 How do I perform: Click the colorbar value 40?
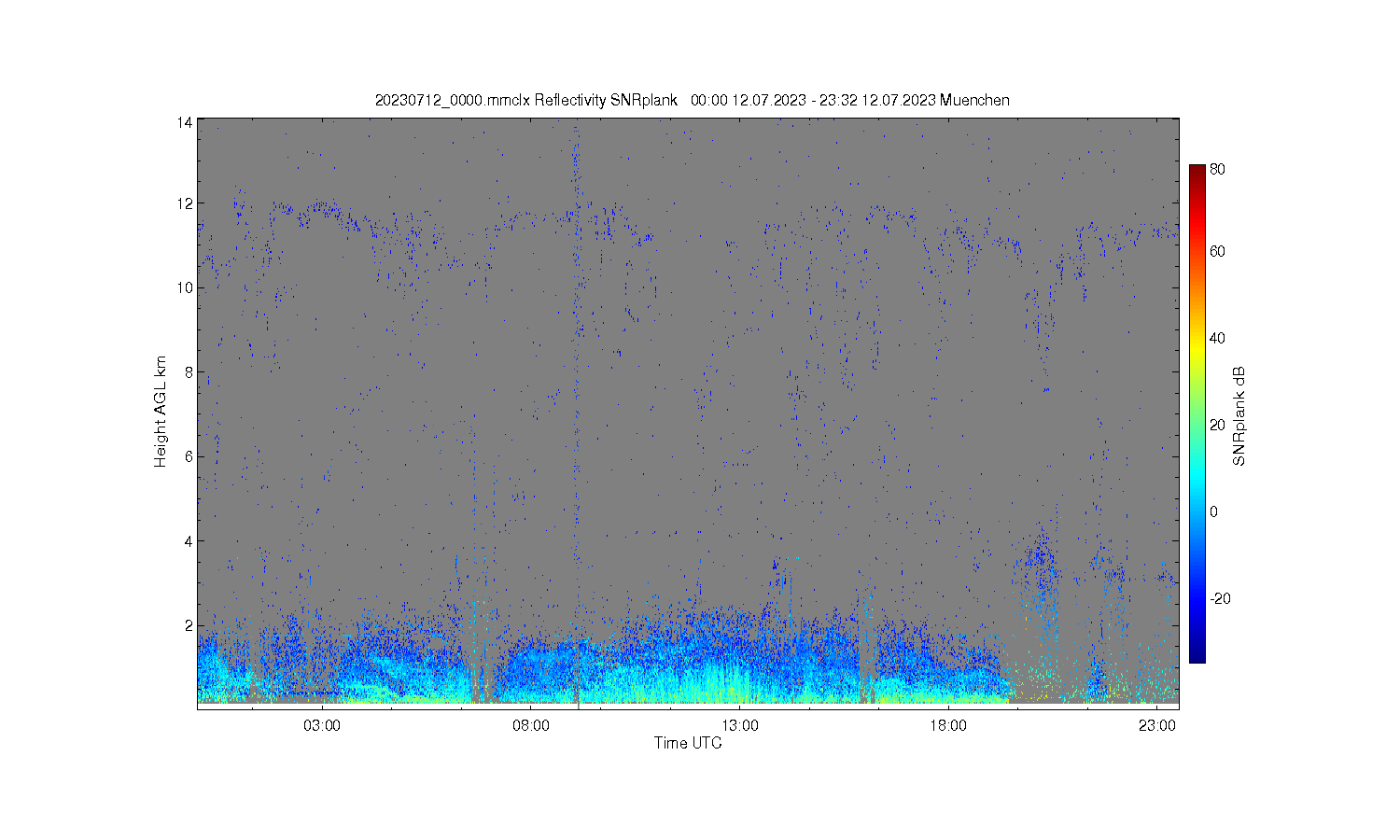[x=1217, y=338]
